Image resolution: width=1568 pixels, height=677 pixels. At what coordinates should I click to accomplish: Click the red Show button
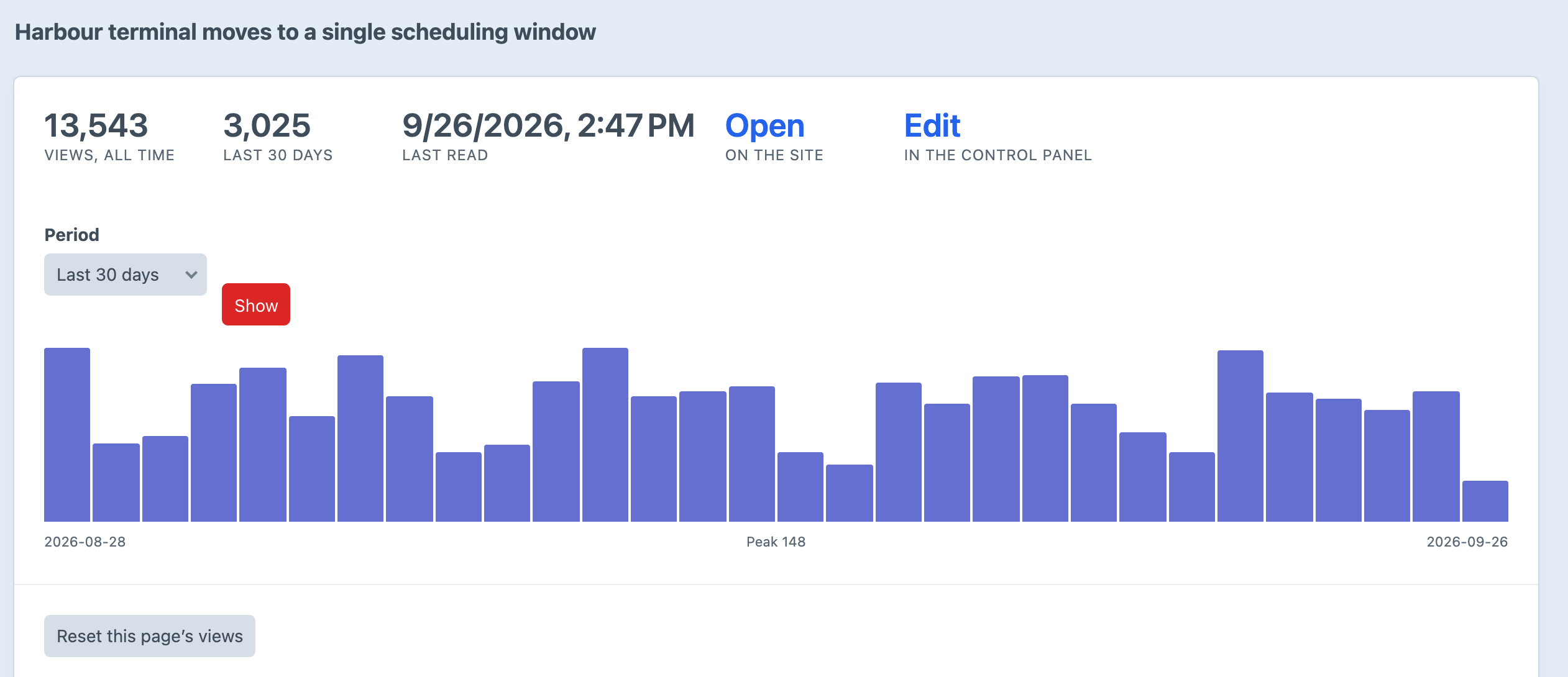click(x=256, y=304)
